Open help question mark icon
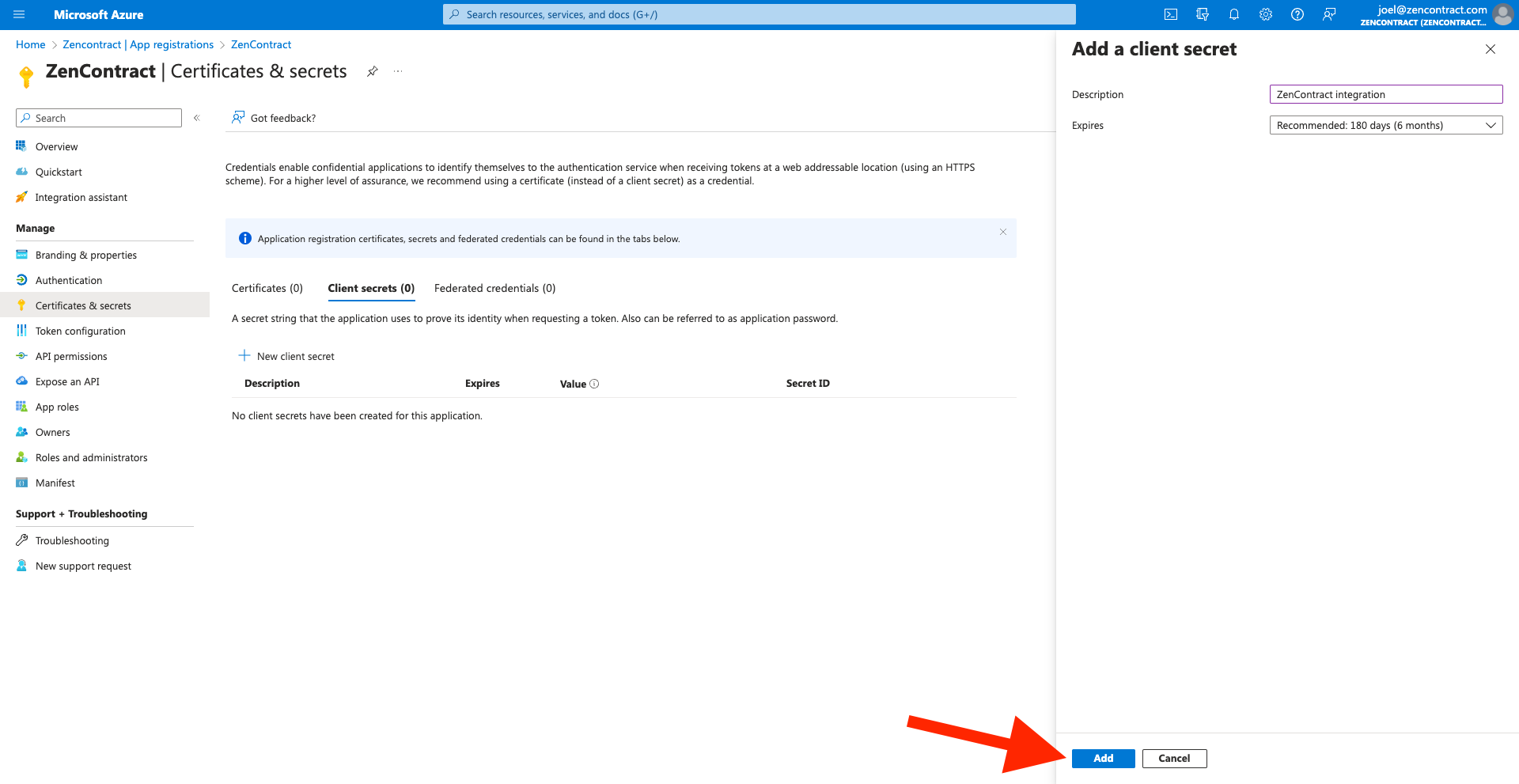Image resolution: width=1519 pixels, height=784 pixels. pos(1297,14)
